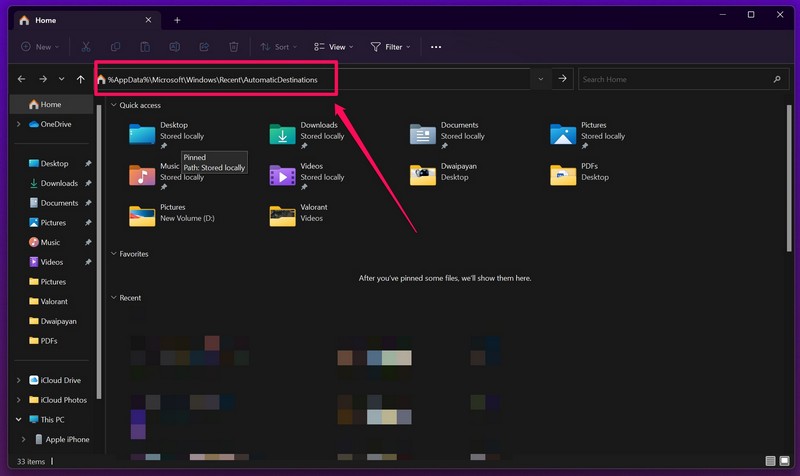Go up one directory level arrow
Image resolution: width=800 pixels, height=476 pixels.
click(x=81, y=79)
